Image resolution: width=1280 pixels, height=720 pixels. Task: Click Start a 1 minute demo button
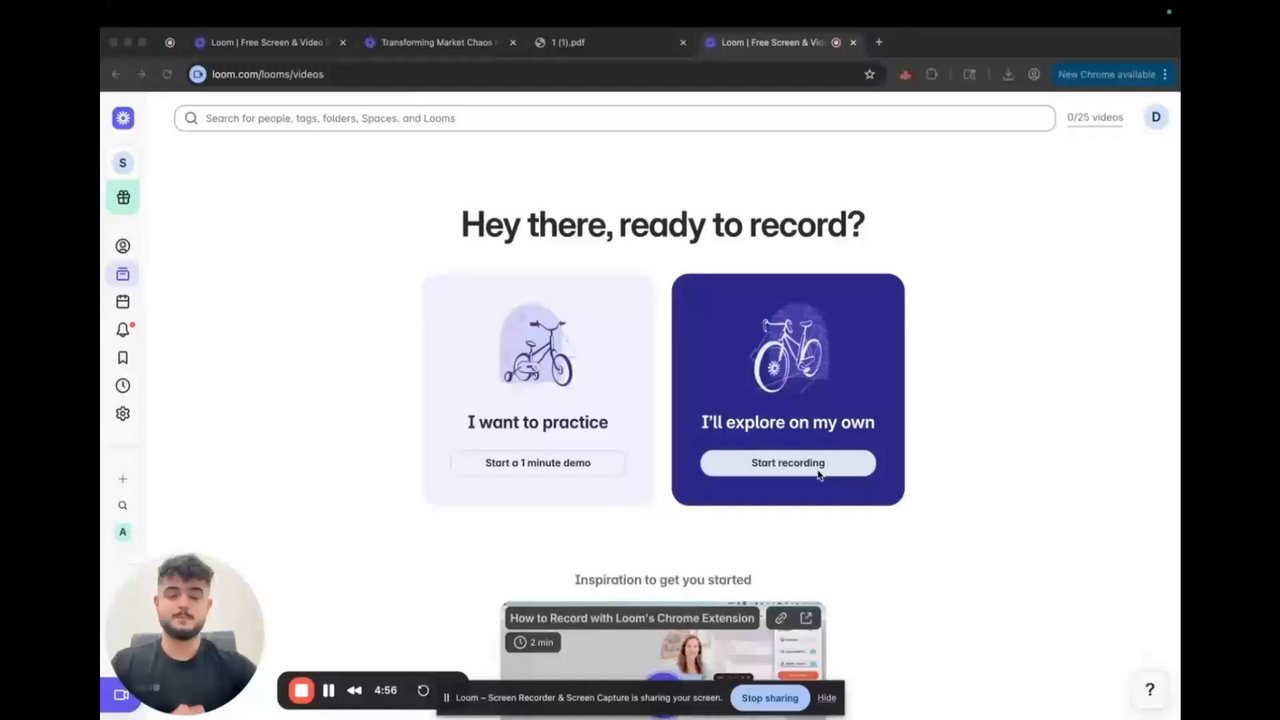(x=538, y=463)
